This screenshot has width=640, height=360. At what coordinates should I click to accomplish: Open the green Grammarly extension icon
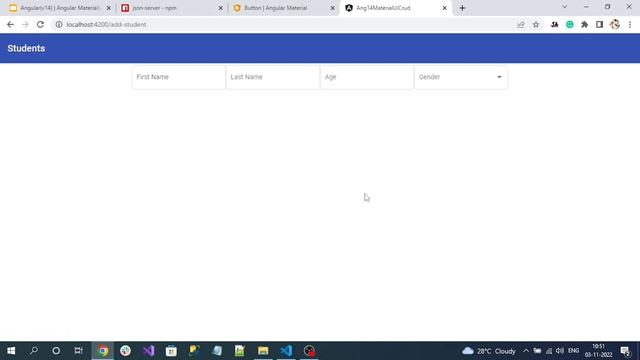pyautogui.click(x=569, y=24)
